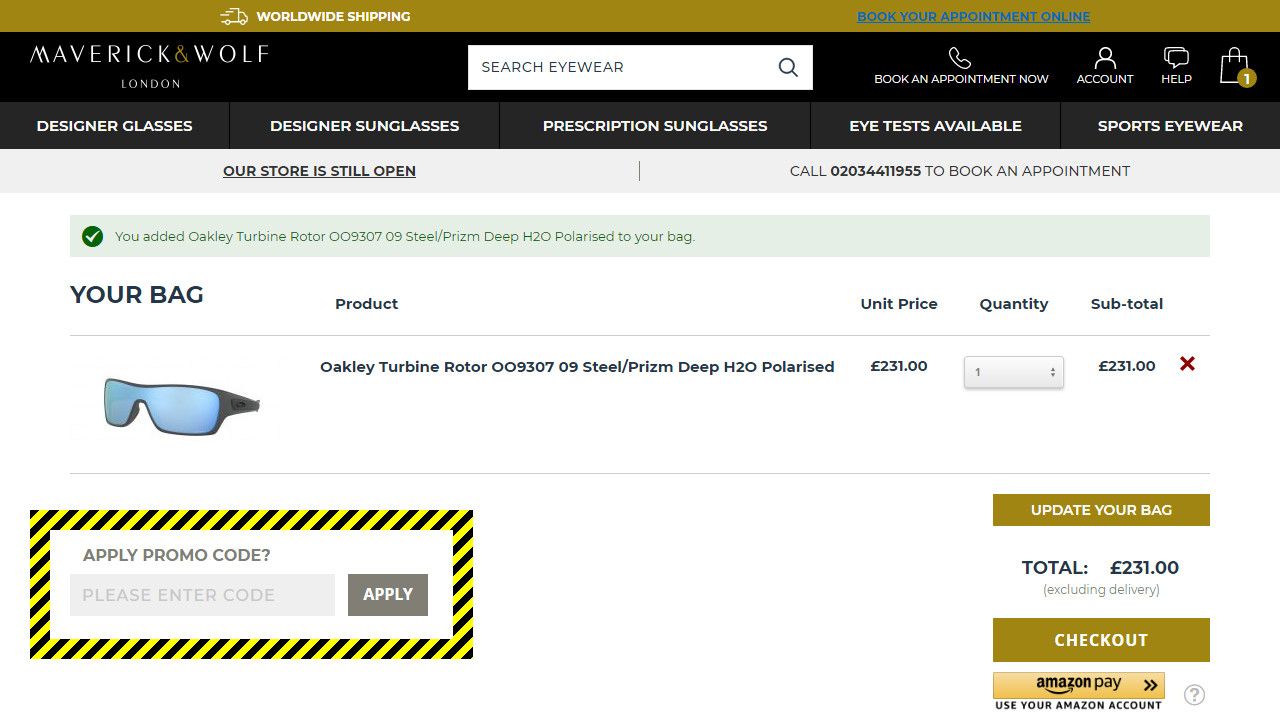The height and width of the screenshot is (720, 1280).
Task: Focus the promo code input field
Action: 202,595
